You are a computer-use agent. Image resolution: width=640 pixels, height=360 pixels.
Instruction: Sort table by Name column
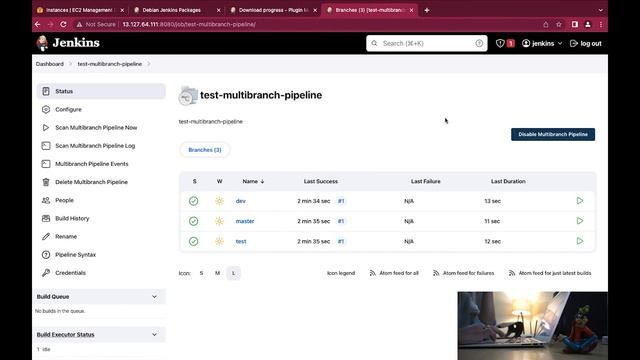pyautogui.click(x=253, y=181)
